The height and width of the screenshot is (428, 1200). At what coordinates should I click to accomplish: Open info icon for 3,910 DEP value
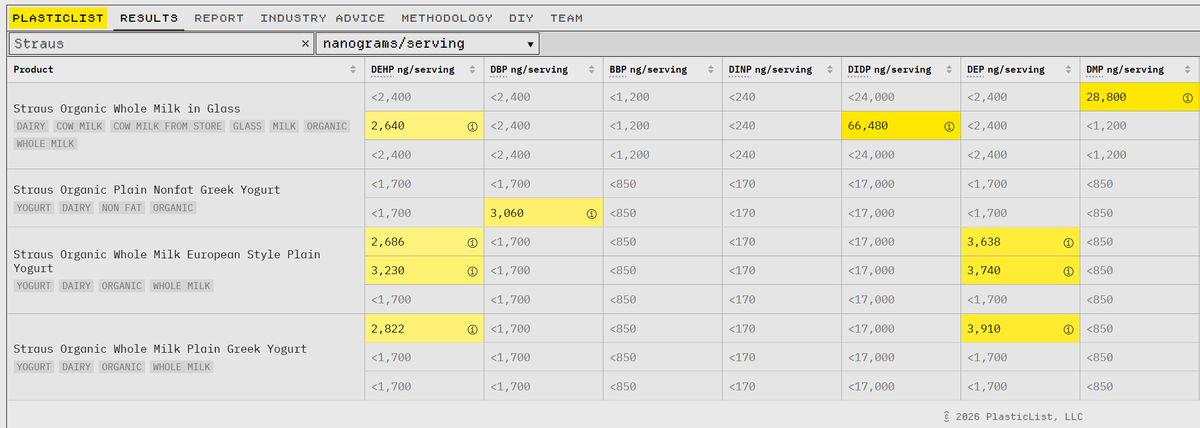click(1068, 328)
